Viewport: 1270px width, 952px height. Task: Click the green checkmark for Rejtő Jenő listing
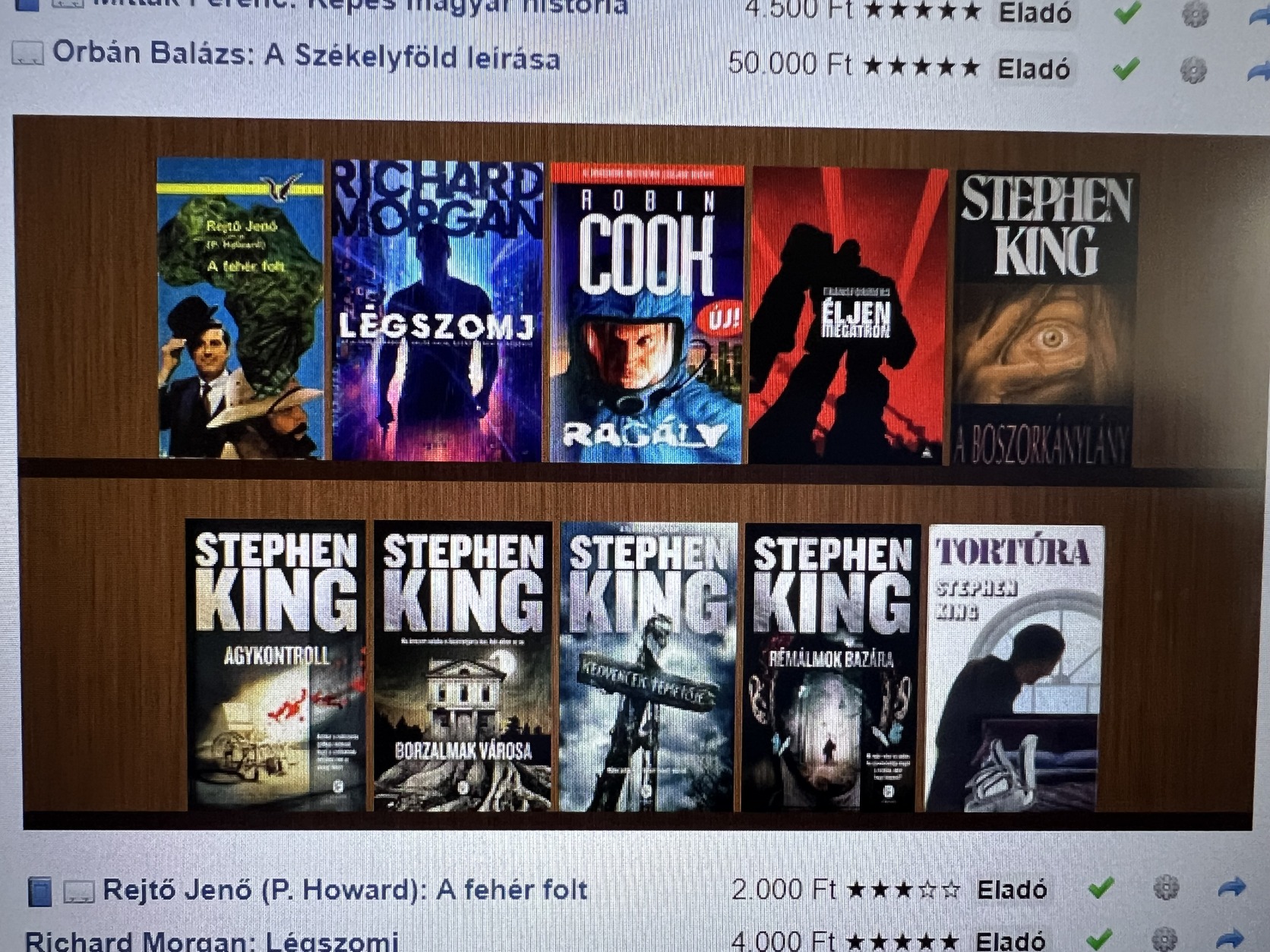1101,887
